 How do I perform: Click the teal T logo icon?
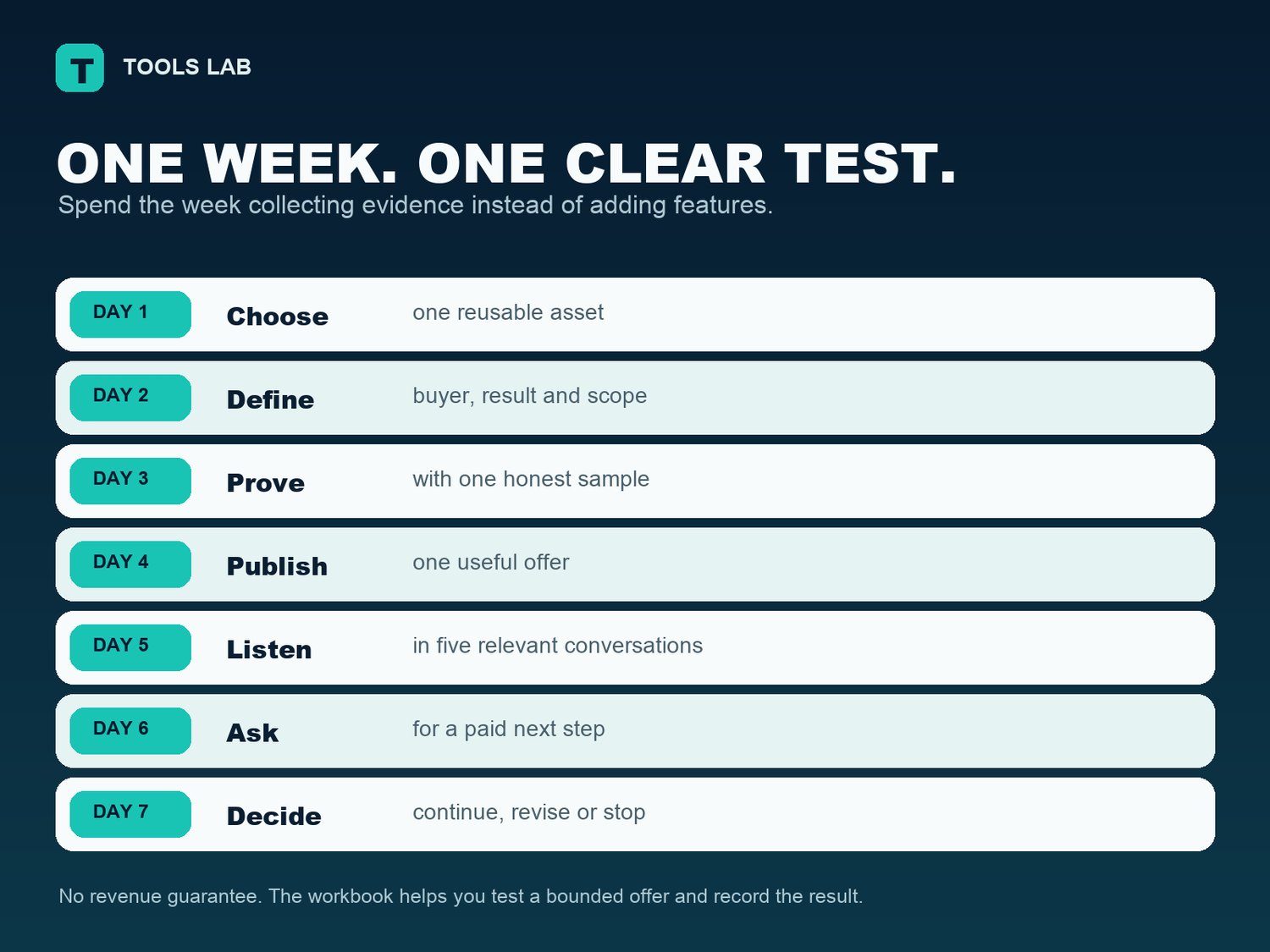pyautogui.click(x=80, y=68)
